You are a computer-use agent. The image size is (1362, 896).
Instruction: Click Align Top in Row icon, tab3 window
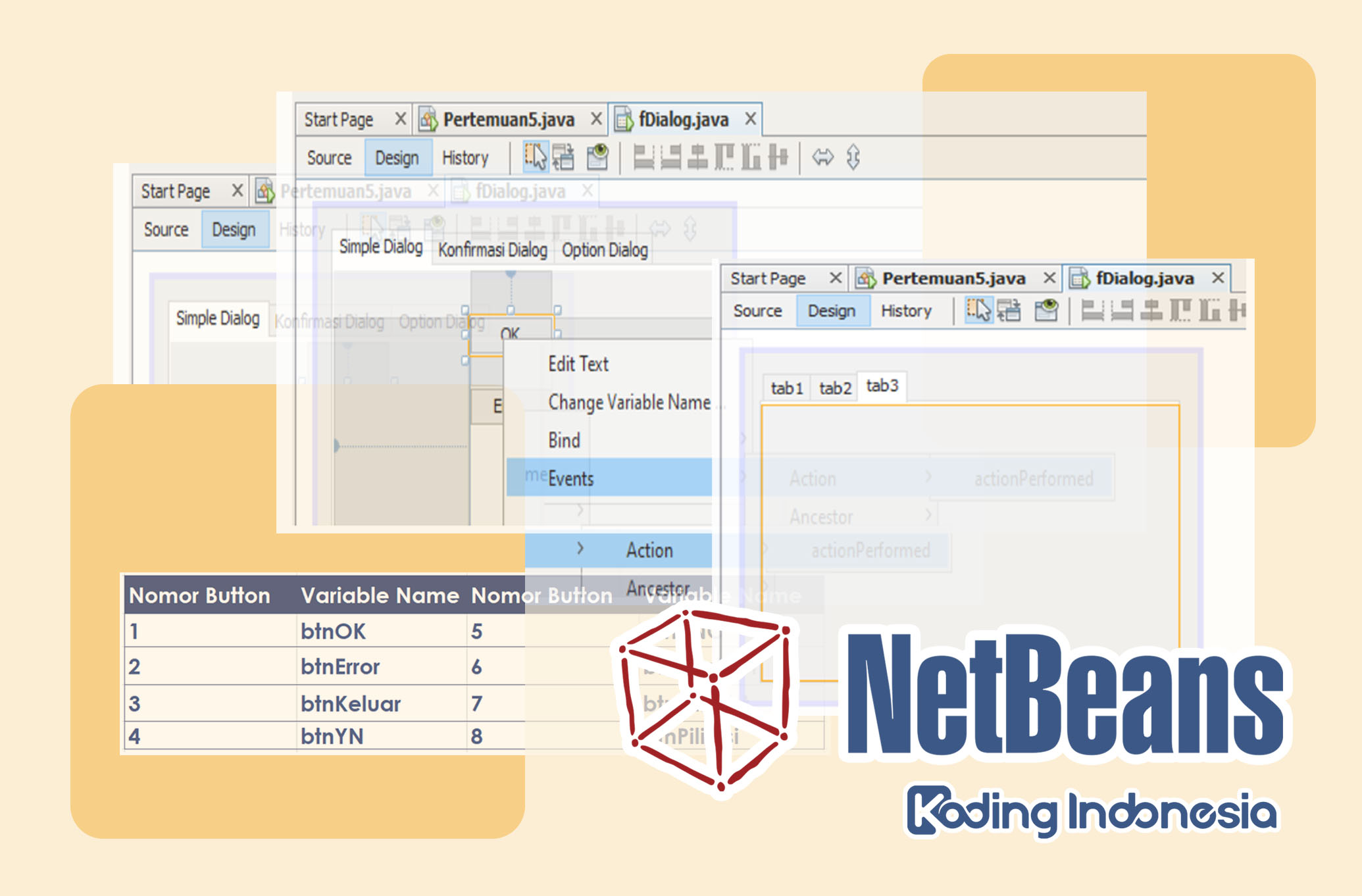coord(1180,310)
